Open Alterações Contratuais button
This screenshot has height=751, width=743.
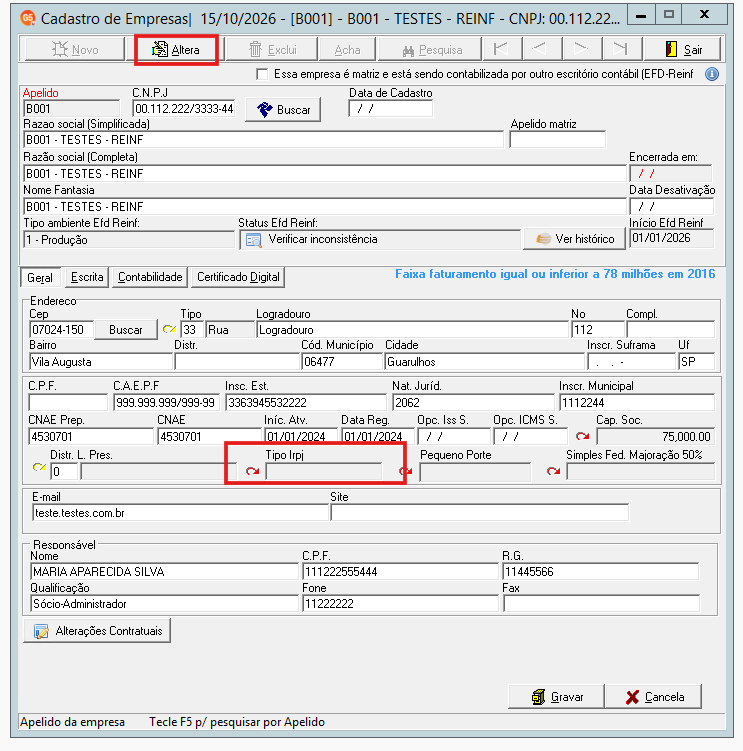coord(97,631)
